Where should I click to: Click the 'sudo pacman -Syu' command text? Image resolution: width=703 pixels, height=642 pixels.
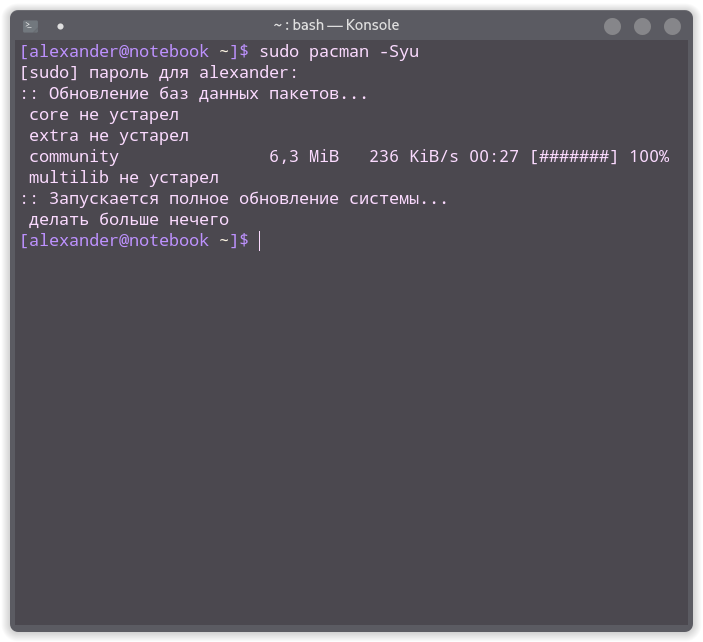339,52
